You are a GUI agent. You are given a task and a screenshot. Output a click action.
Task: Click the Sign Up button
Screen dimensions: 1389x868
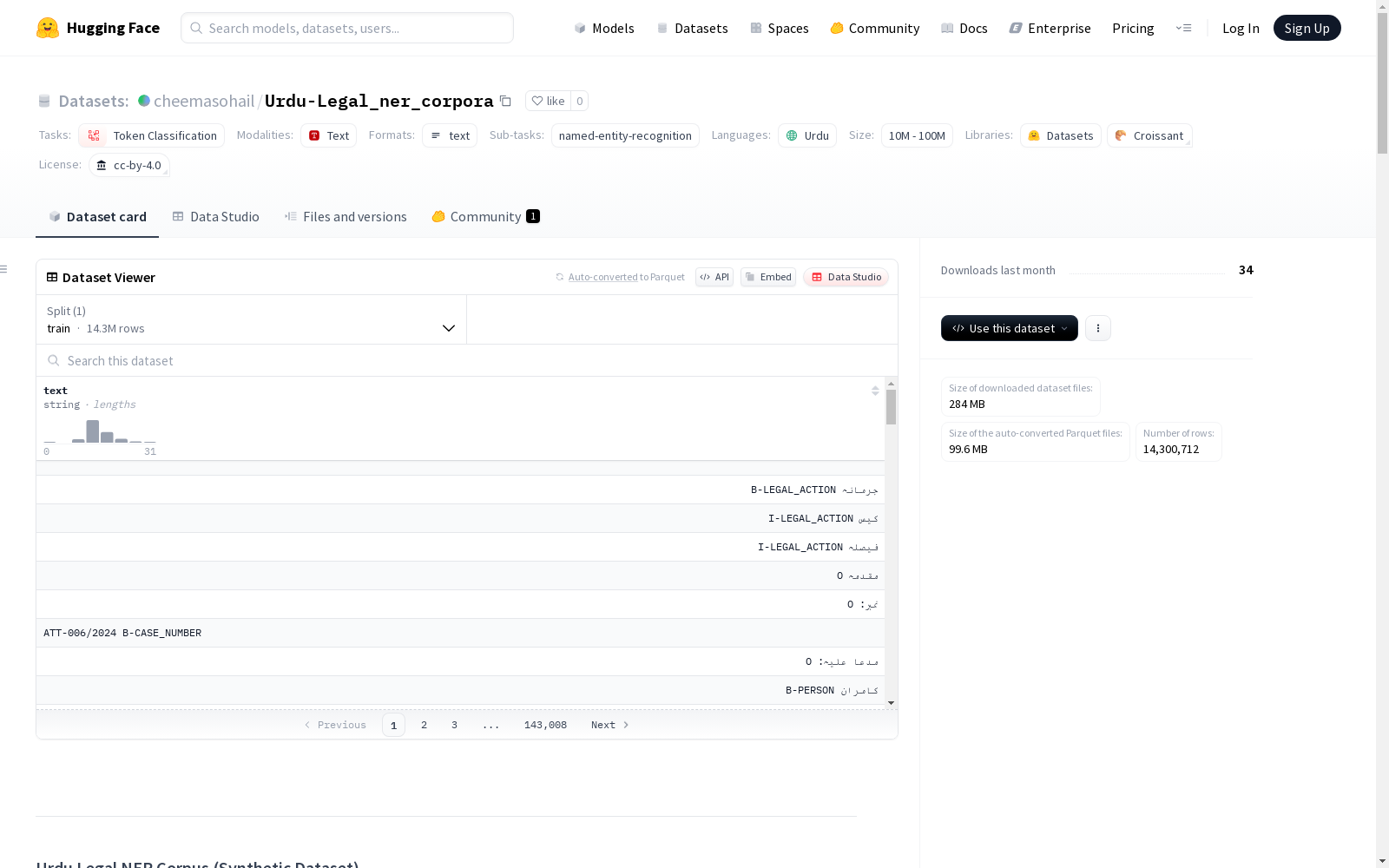click(1307, 28)
